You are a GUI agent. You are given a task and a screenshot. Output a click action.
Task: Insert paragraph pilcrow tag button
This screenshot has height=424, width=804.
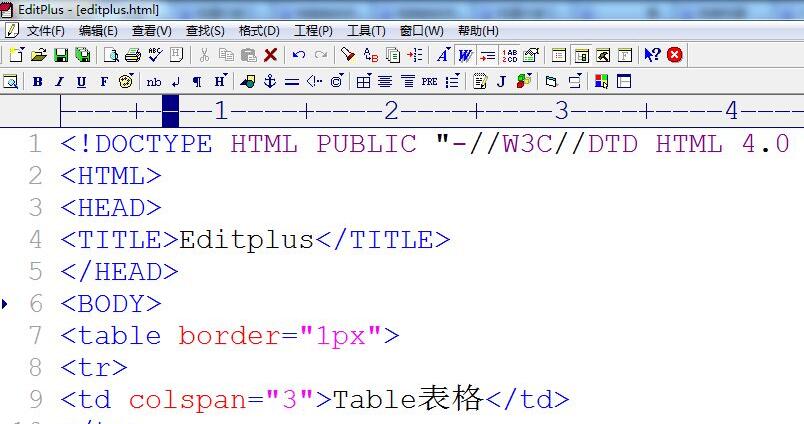(x=197, y=82)
